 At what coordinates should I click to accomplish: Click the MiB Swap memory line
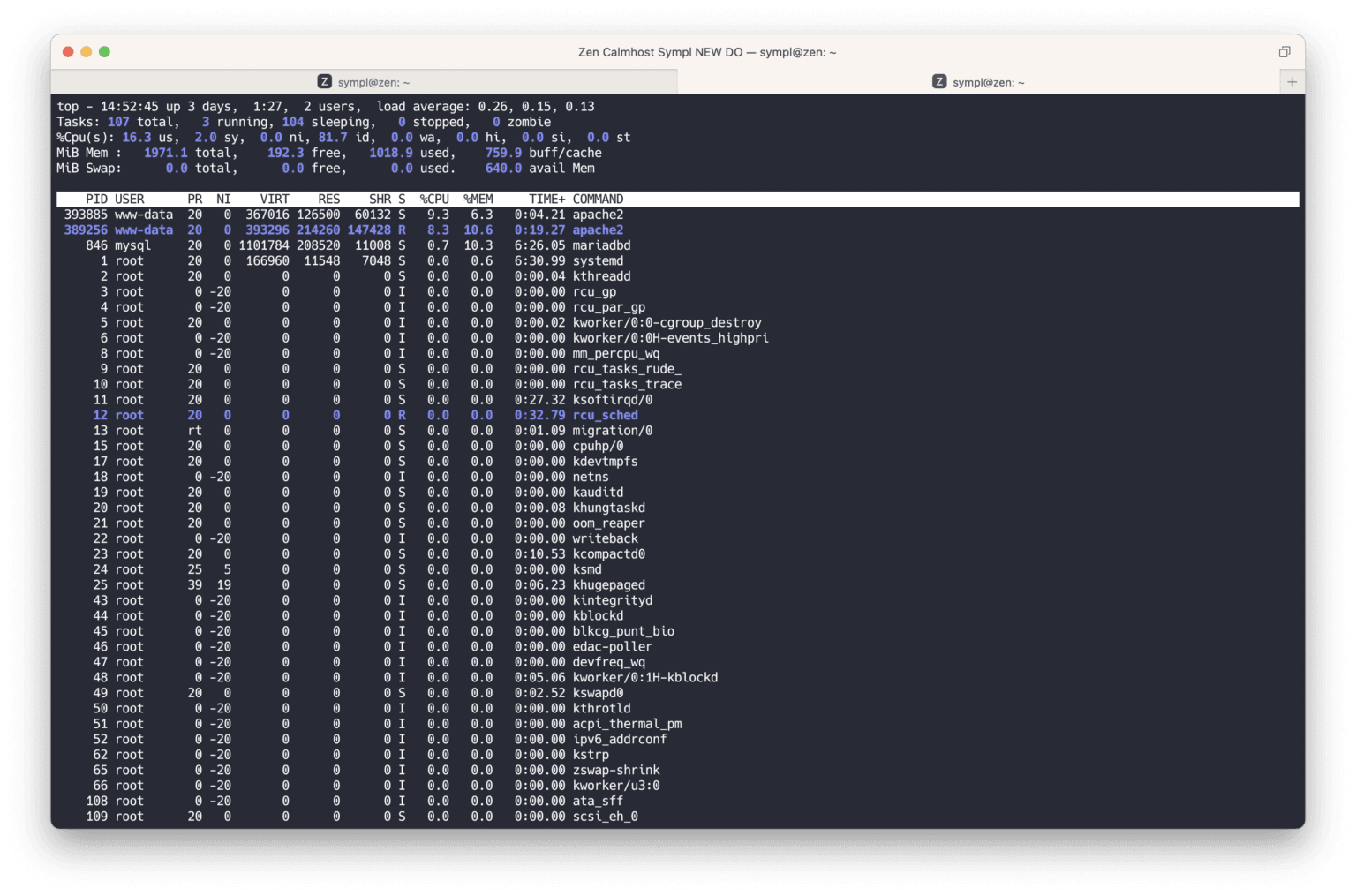click(221, 168)
